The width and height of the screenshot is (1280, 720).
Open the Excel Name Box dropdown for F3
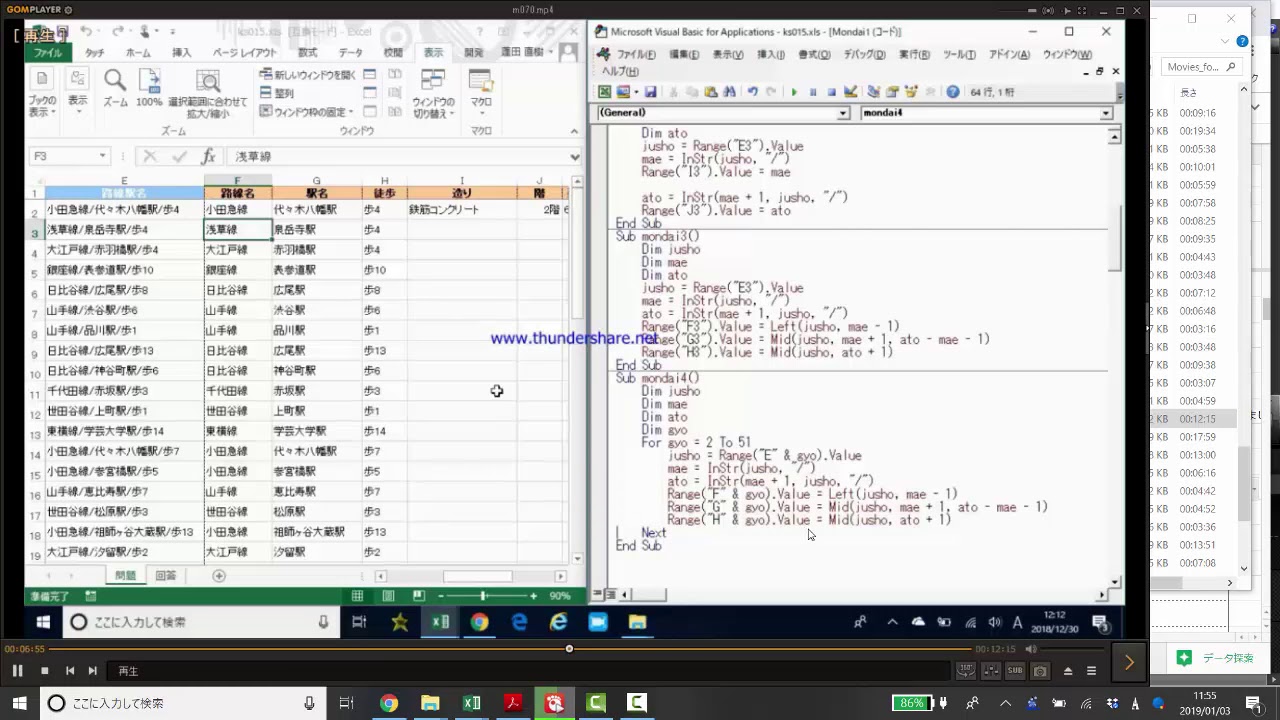pyautogui.click(x=102, y=156)
